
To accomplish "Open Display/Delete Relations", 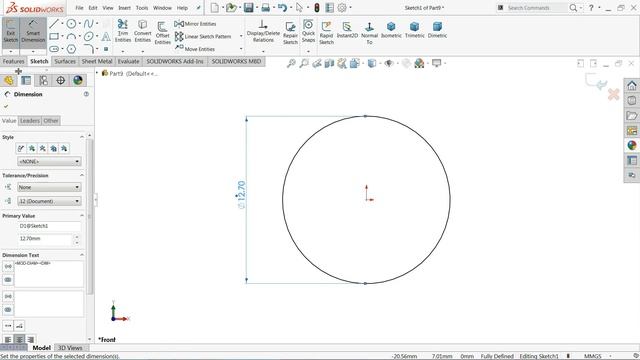I will click(263, 31).
